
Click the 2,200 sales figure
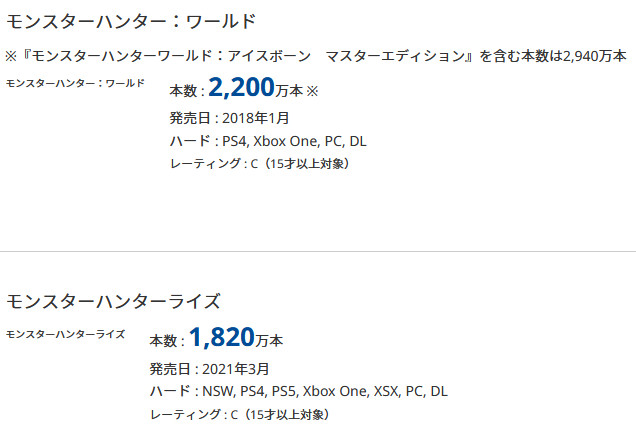(x=243, y=90)
